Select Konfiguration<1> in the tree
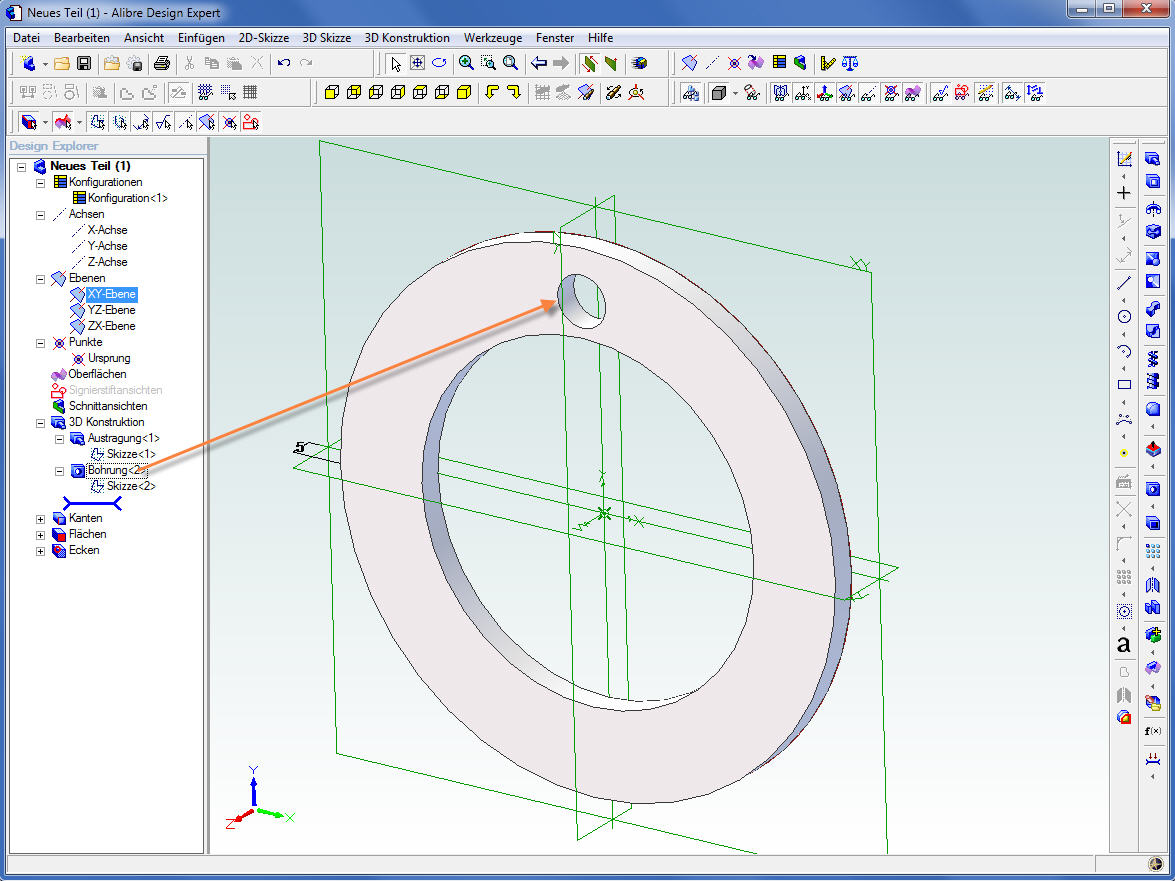This screenshot has width=1175, height=881. (127, 198)
